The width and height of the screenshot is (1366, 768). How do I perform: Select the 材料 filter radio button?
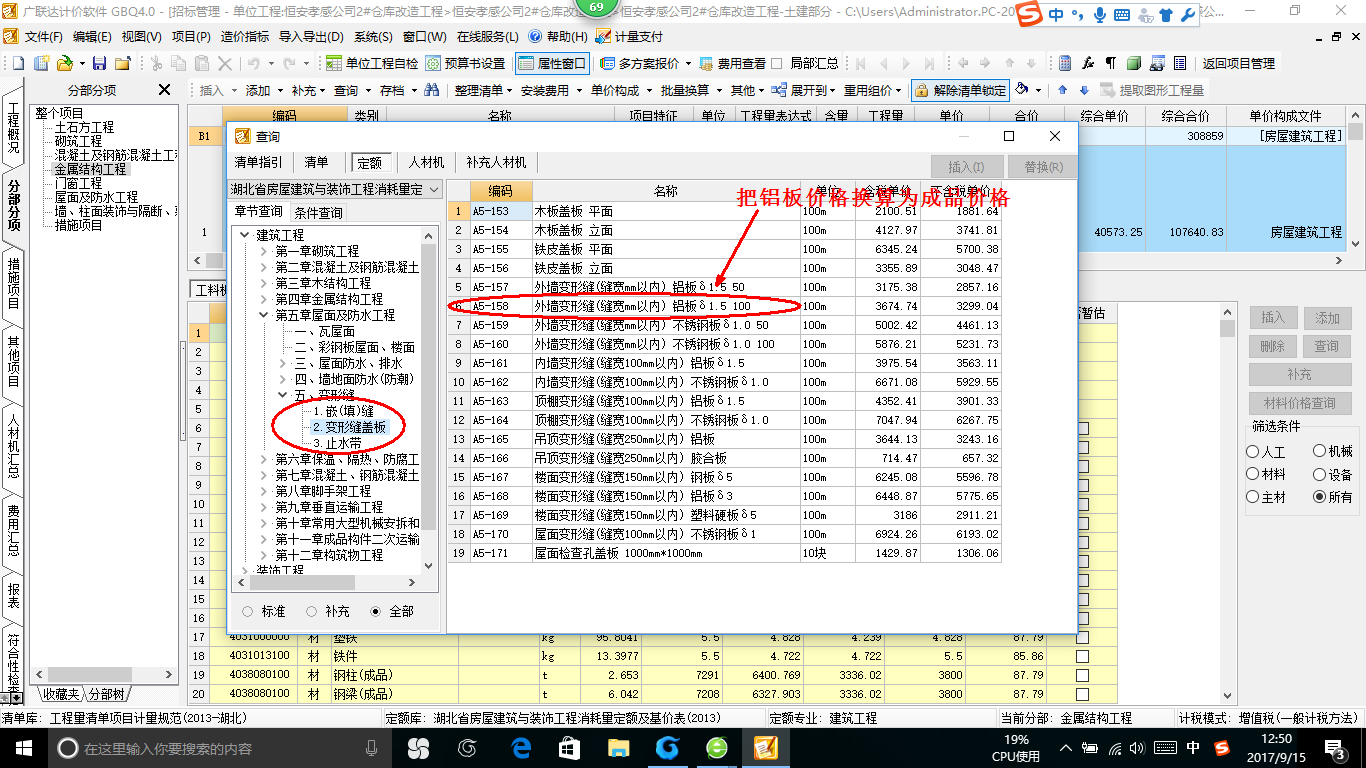click(1253, 475)
